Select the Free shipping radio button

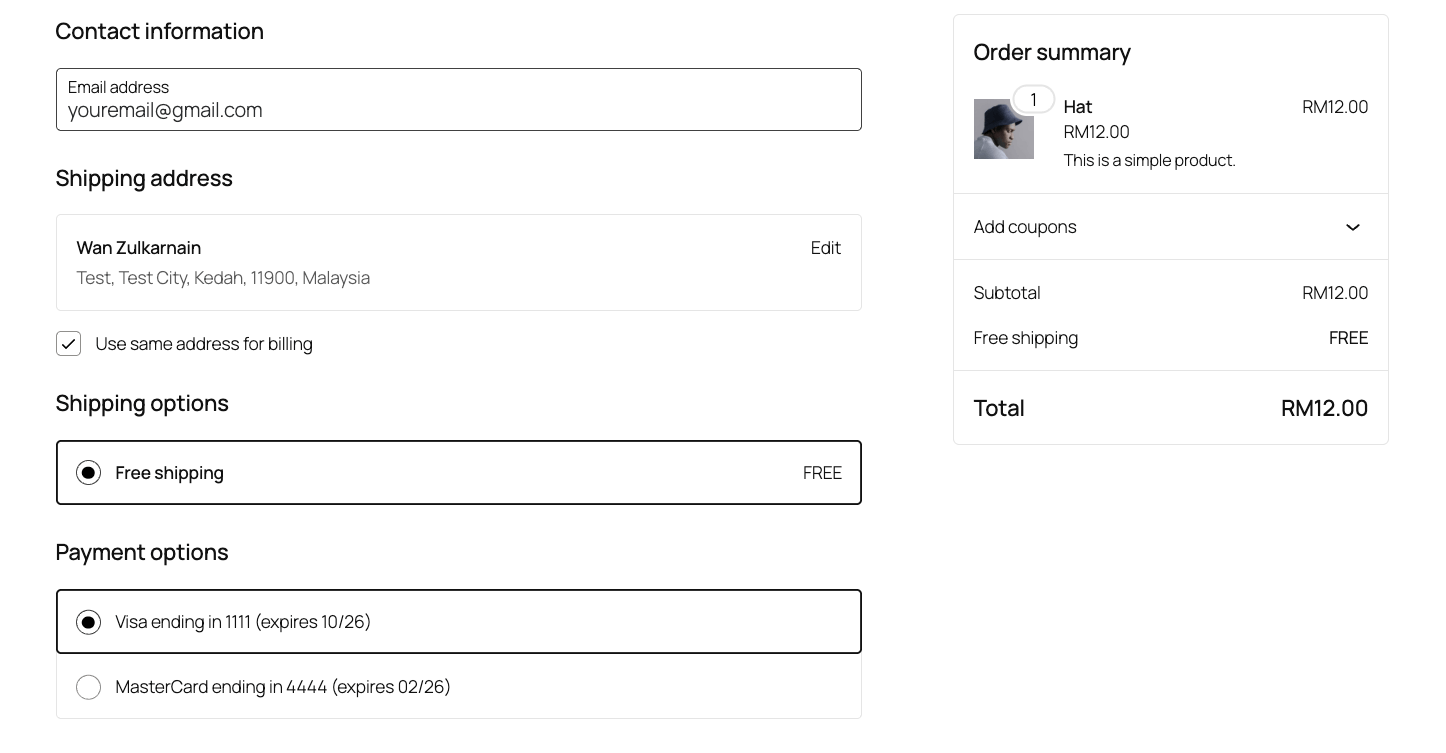pos(89,473)
